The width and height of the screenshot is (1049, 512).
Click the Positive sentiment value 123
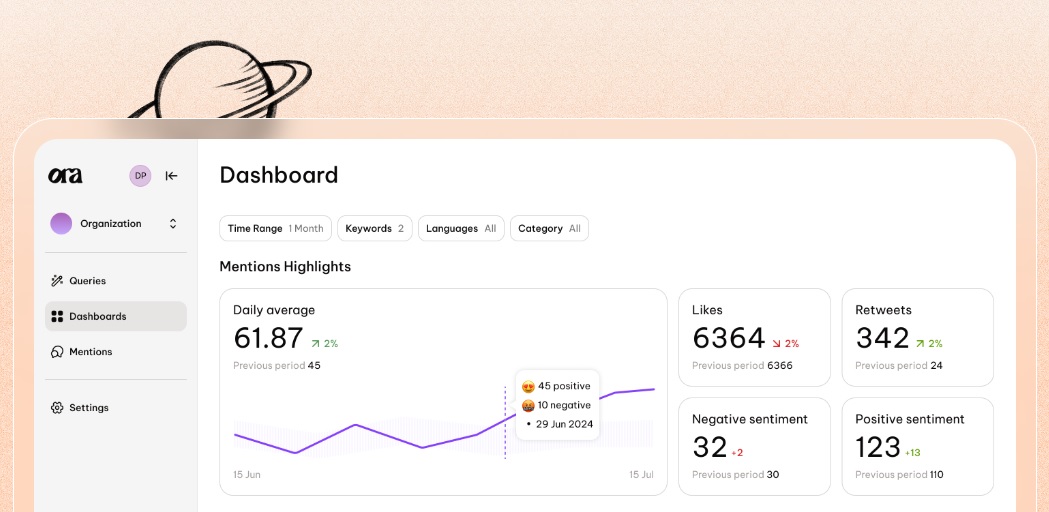(878, 447)
